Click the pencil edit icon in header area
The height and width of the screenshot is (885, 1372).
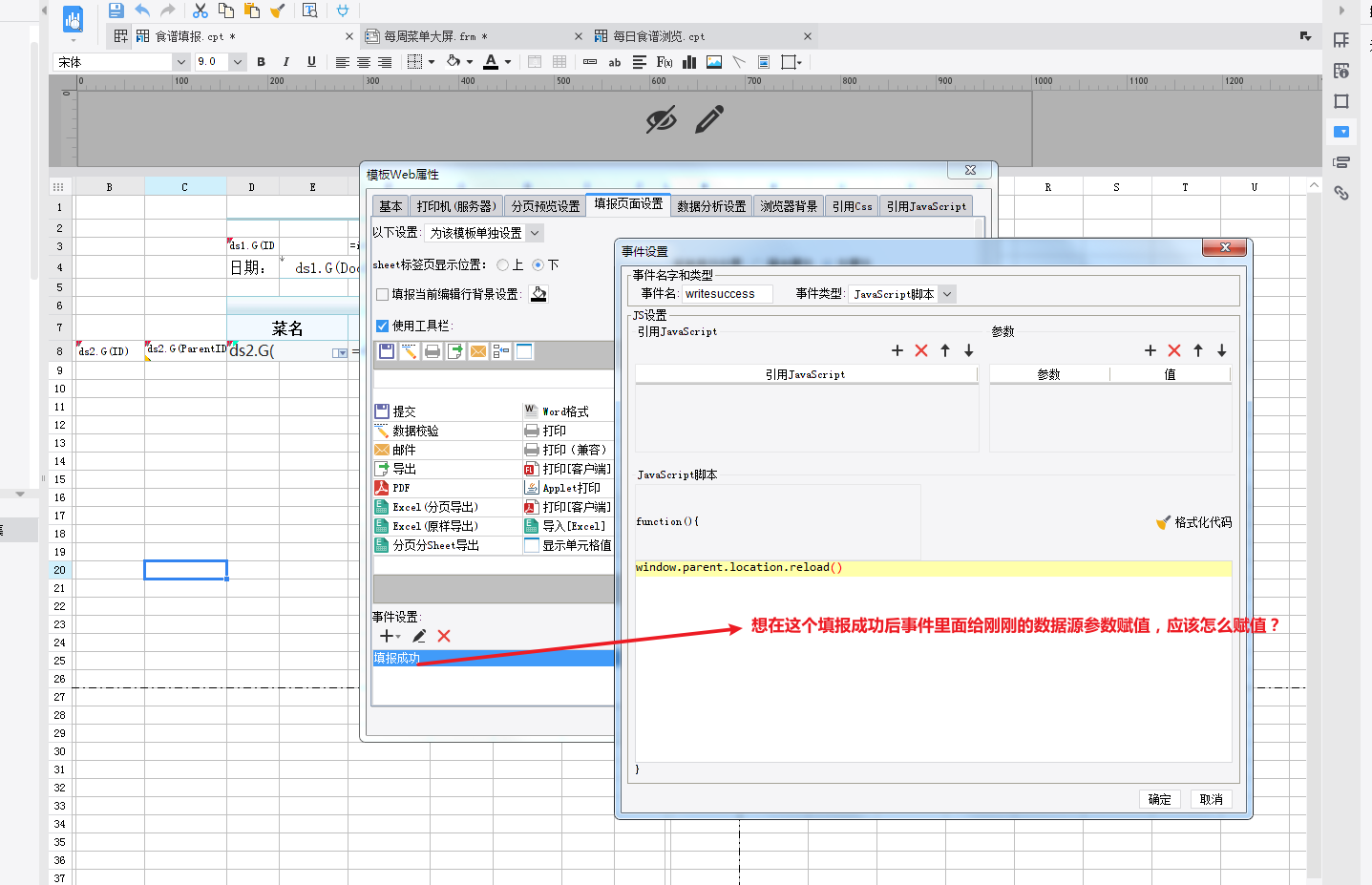pyautogui.click(x=709, y=119)
